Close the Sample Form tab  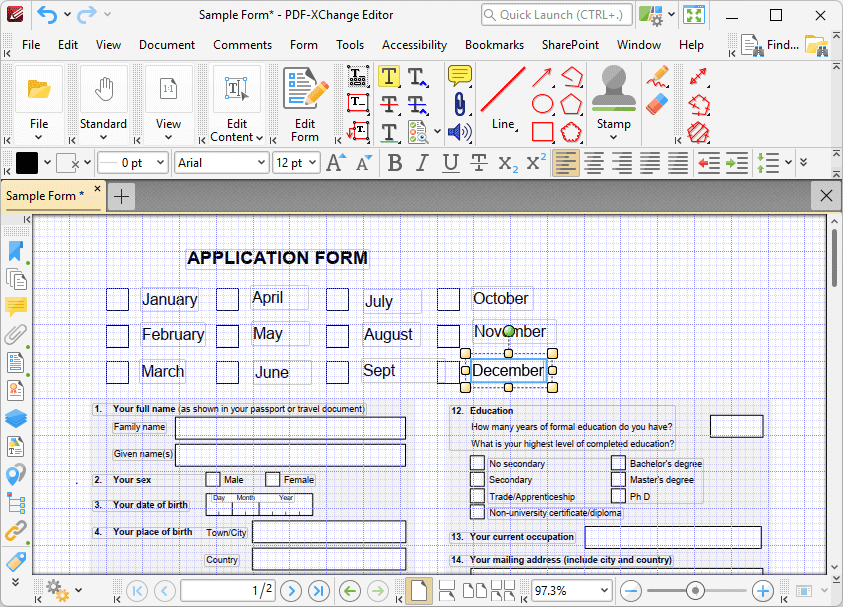coord(97,189)
